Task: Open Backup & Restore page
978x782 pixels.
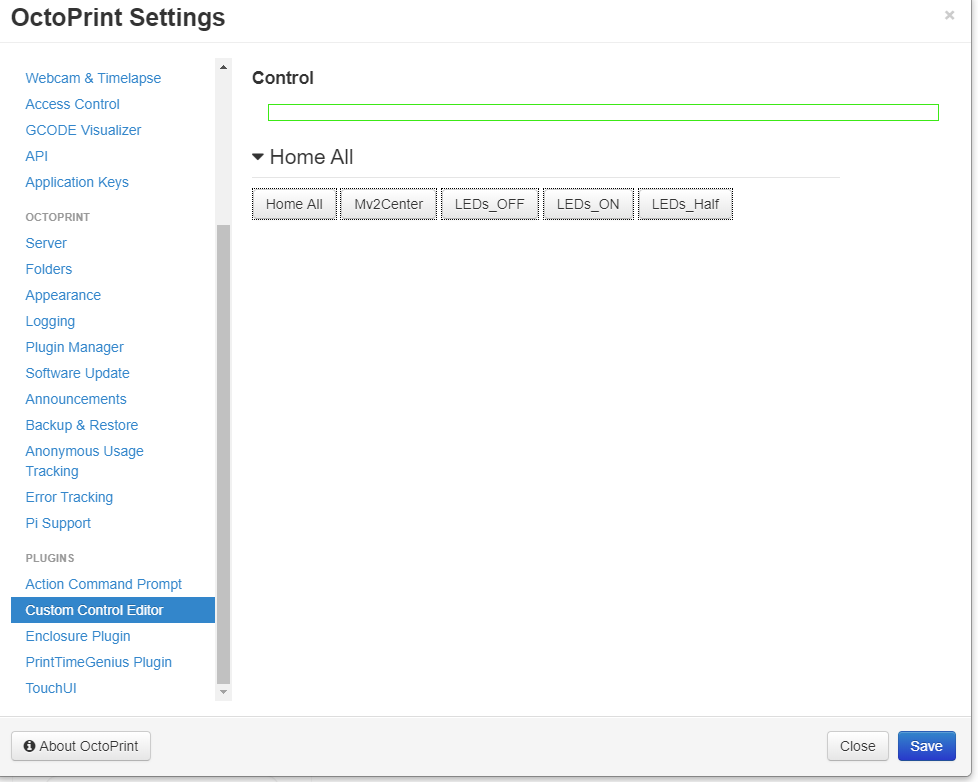Action: pos(82,425)
